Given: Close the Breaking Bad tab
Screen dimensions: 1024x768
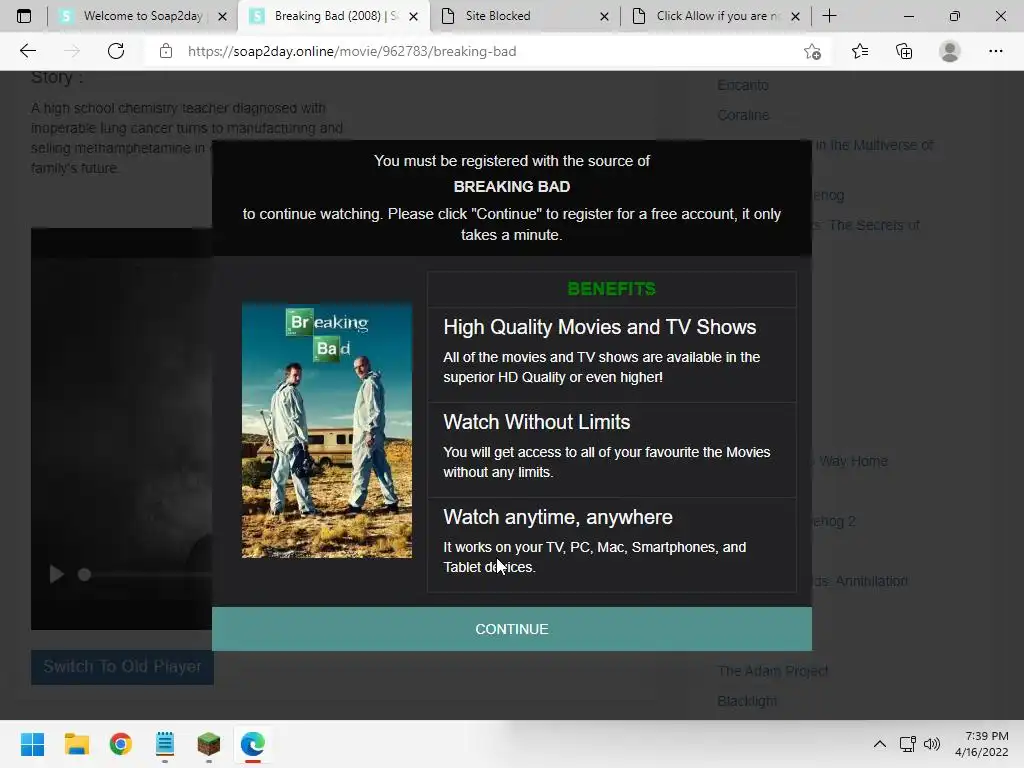Looking at the screenshot, I should [413, 16].
